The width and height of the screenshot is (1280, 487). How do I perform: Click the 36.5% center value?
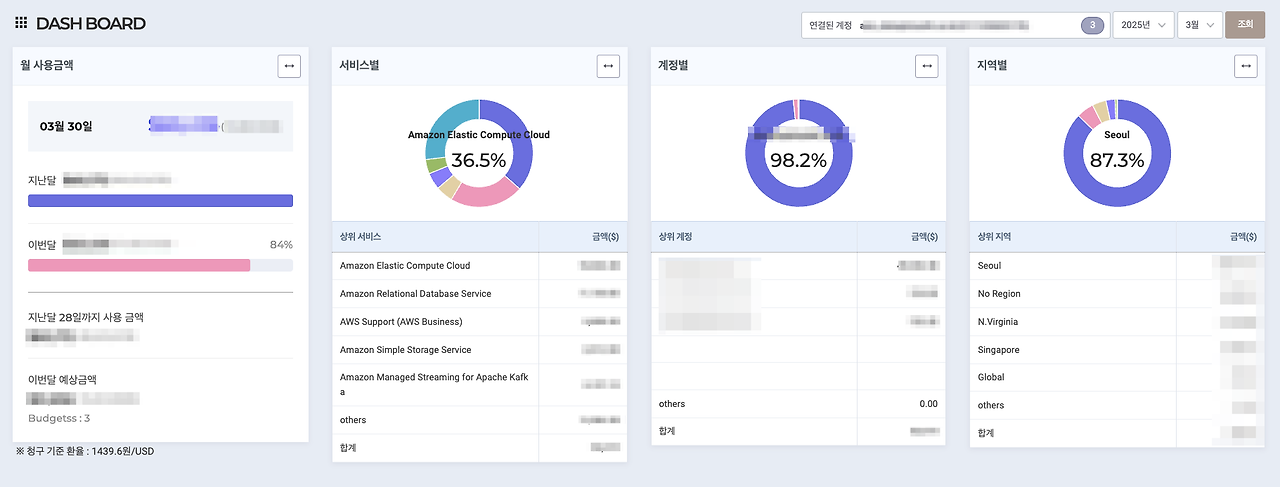479,160
